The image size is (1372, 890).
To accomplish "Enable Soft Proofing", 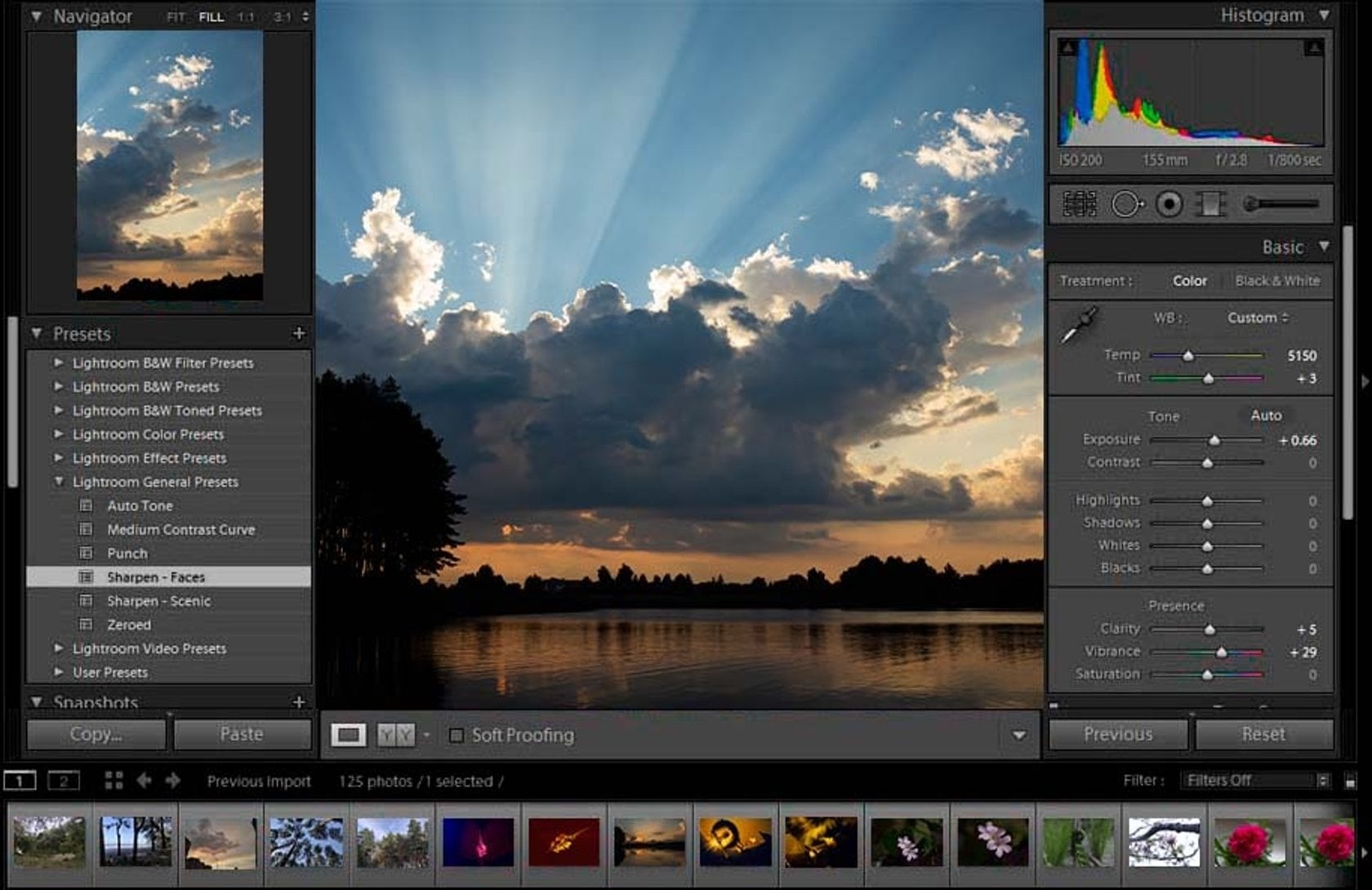I will [x=457, y=736].
